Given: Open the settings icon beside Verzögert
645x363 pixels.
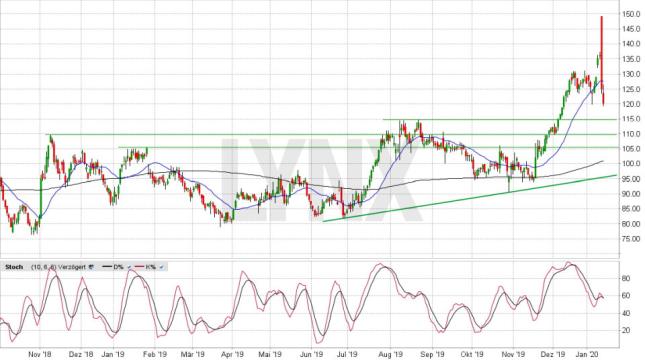Looking at the screenshot, I should (x=91, y=267).
